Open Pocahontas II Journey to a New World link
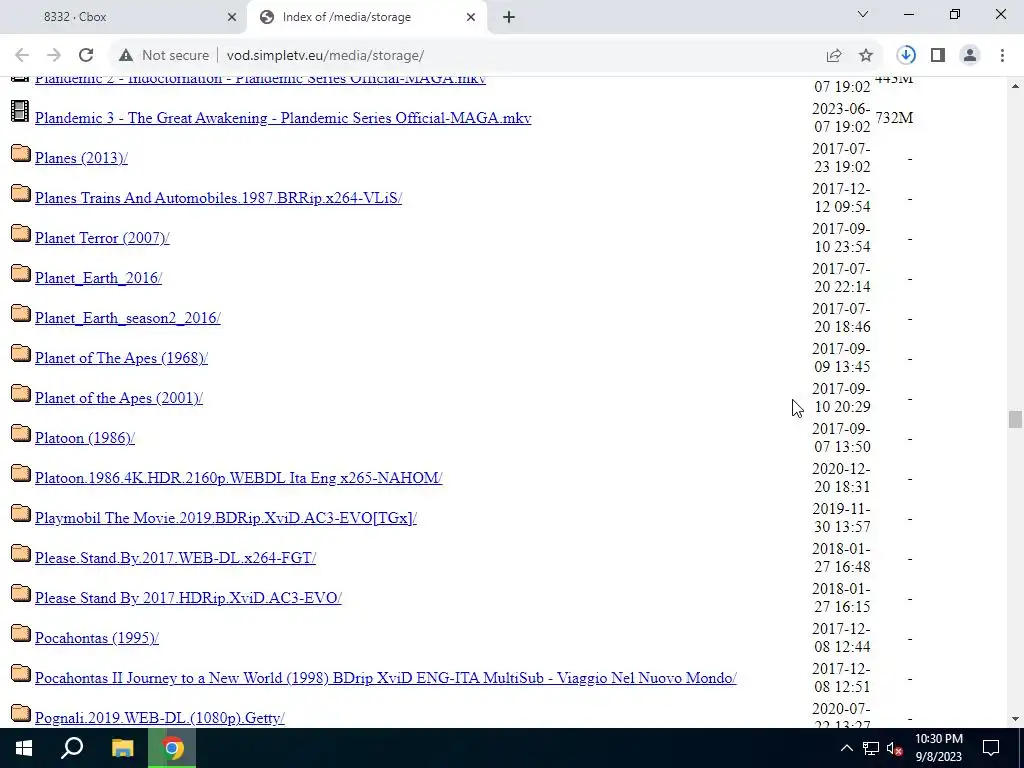1024x768 pixels. pyautogui.click(x=385, y=678)
